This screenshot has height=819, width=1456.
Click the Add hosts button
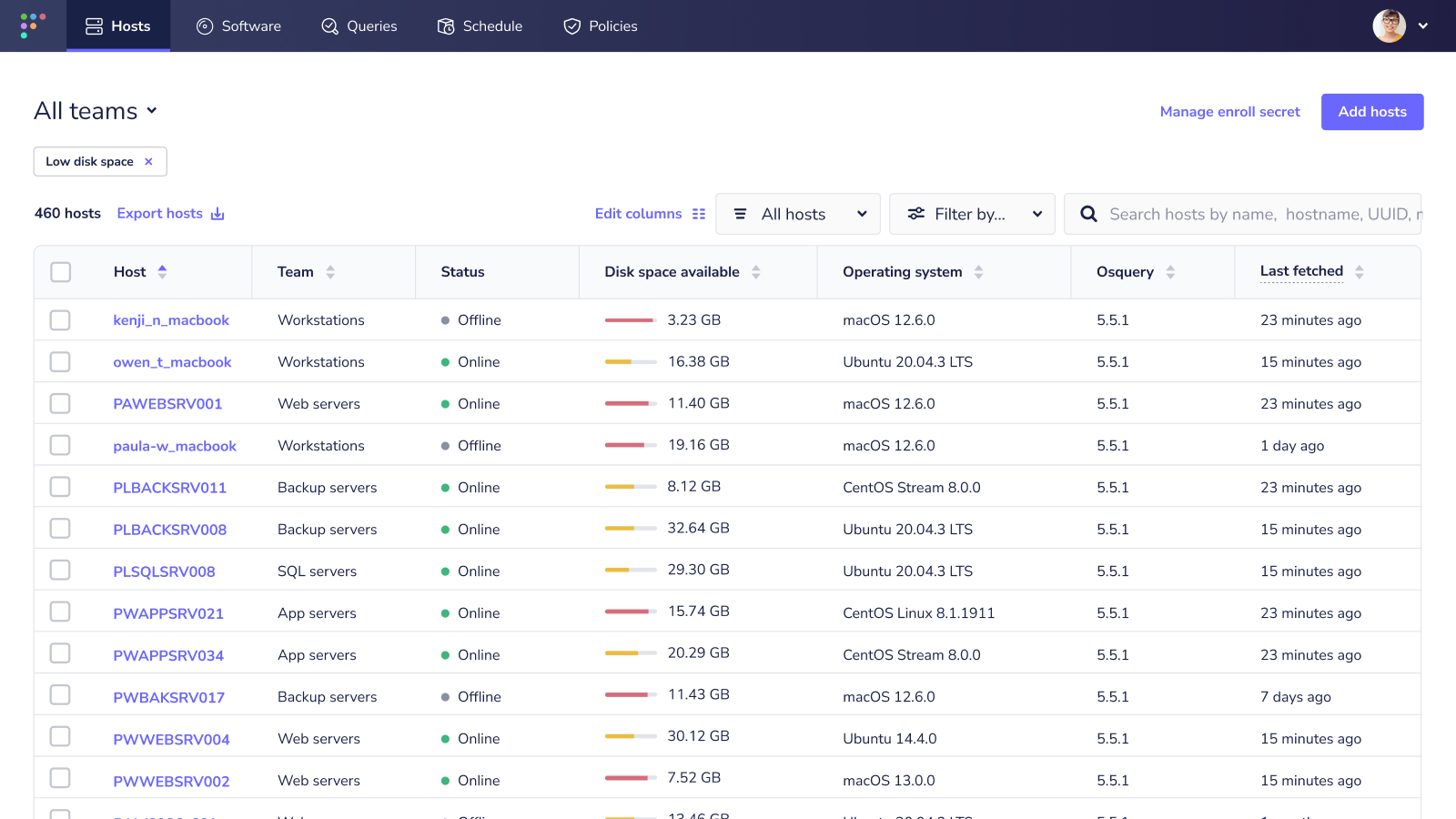click(1372, 112)
